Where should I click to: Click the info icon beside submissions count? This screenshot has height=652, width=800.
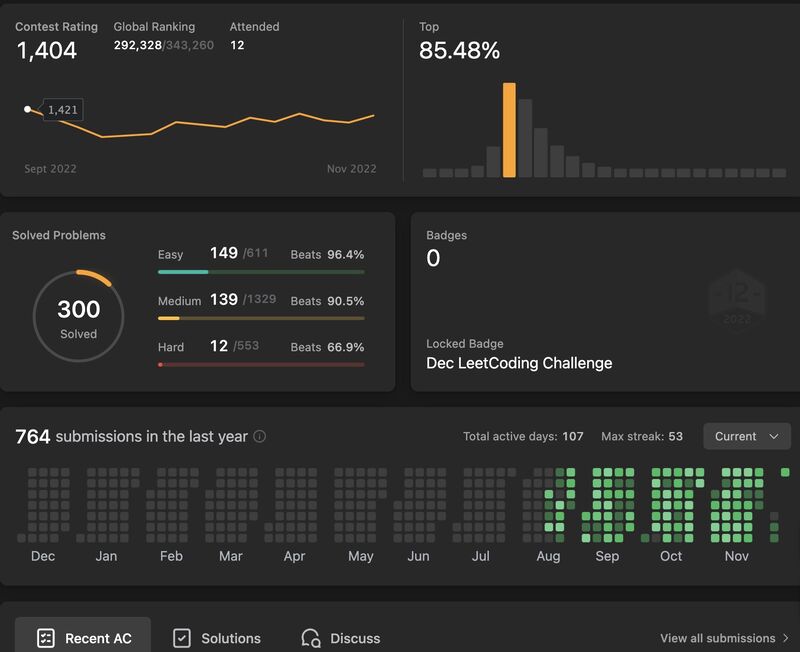(260, 437)
